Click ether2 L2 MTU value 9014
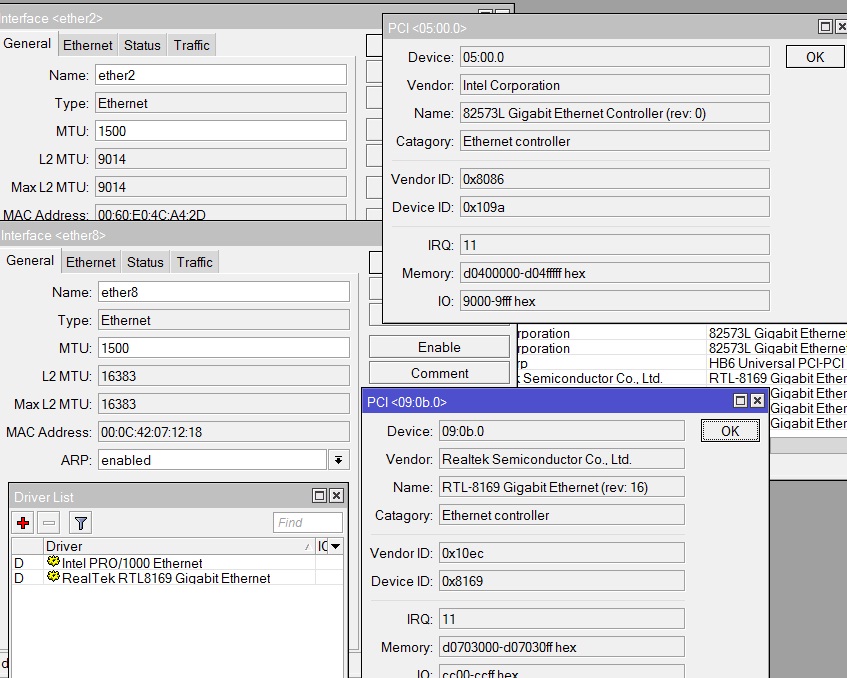The image size is (847, 678). click(221, 159)
